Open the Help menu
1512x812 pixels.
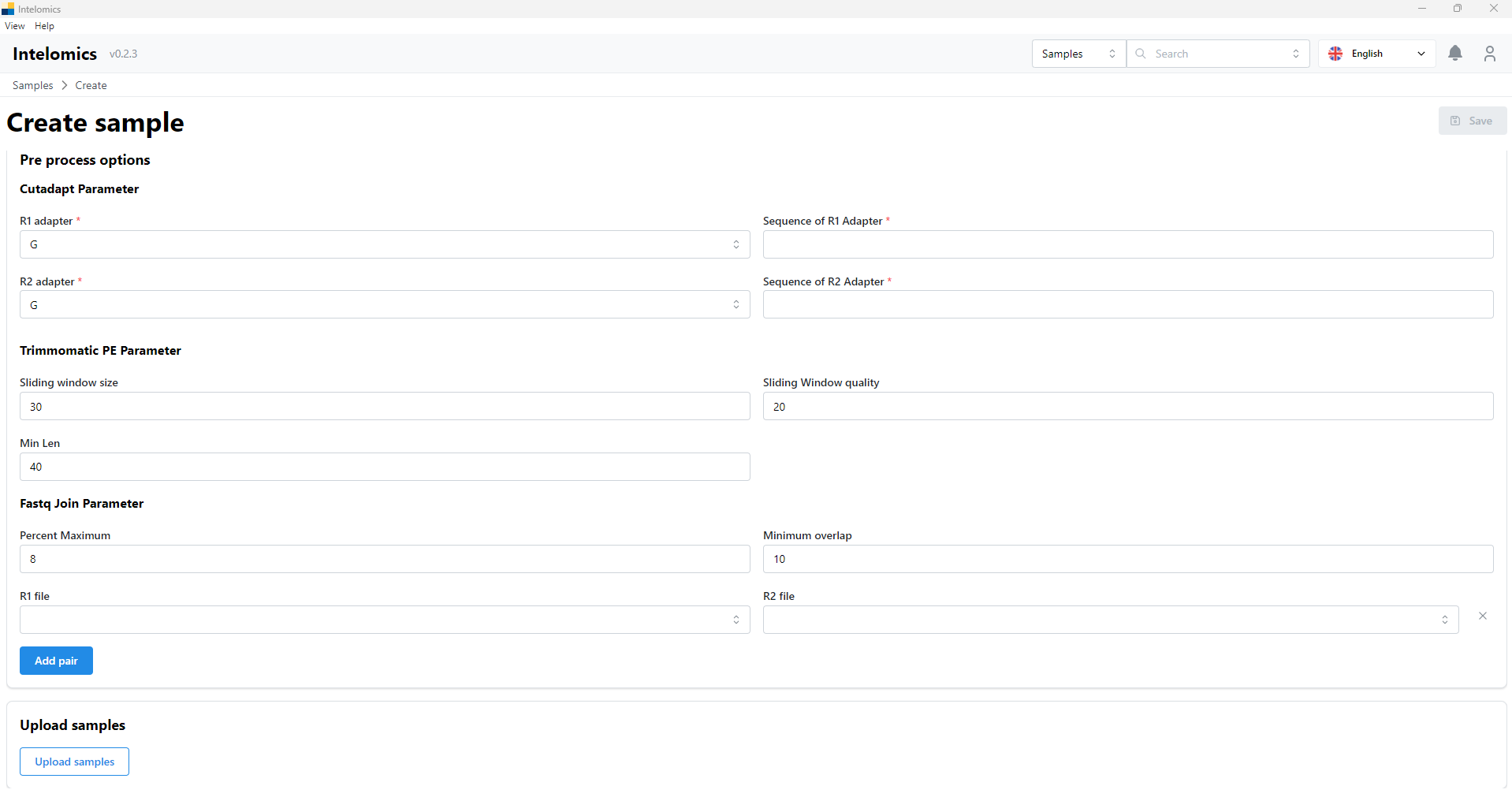click(44, 26)
